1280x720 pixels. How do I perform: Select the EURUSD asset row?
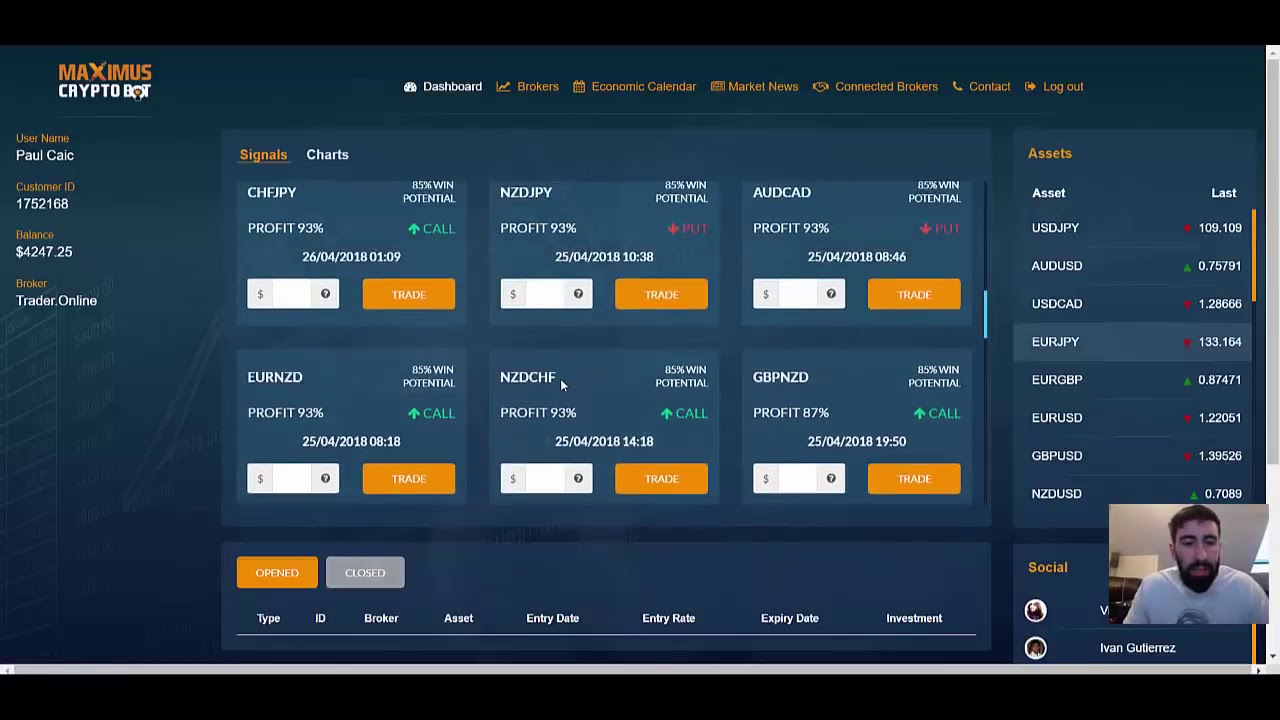(1135, 418)
